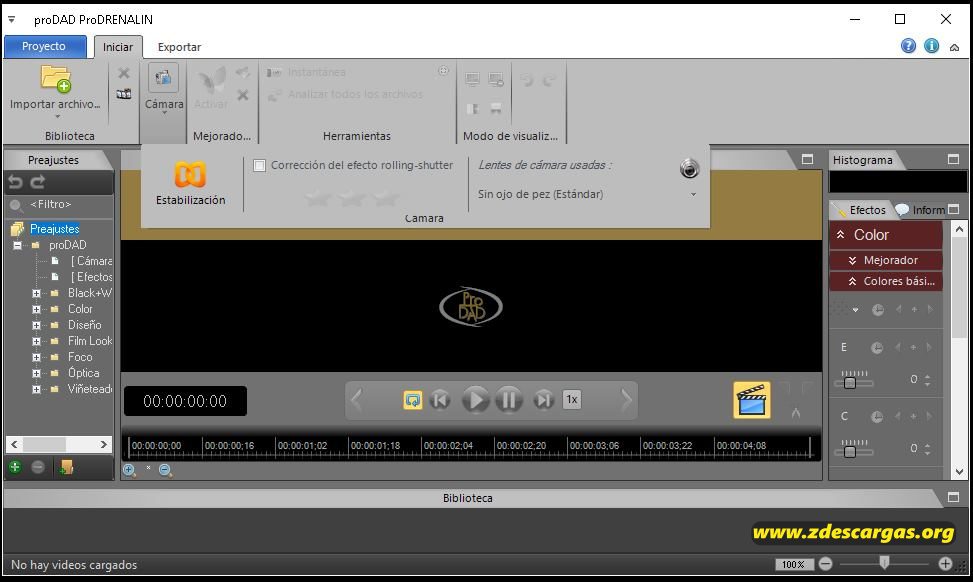The width and height of the screenshot is (973, 582).
Task: Remove preset with the grey minus icon
Action: click(38, 467)
